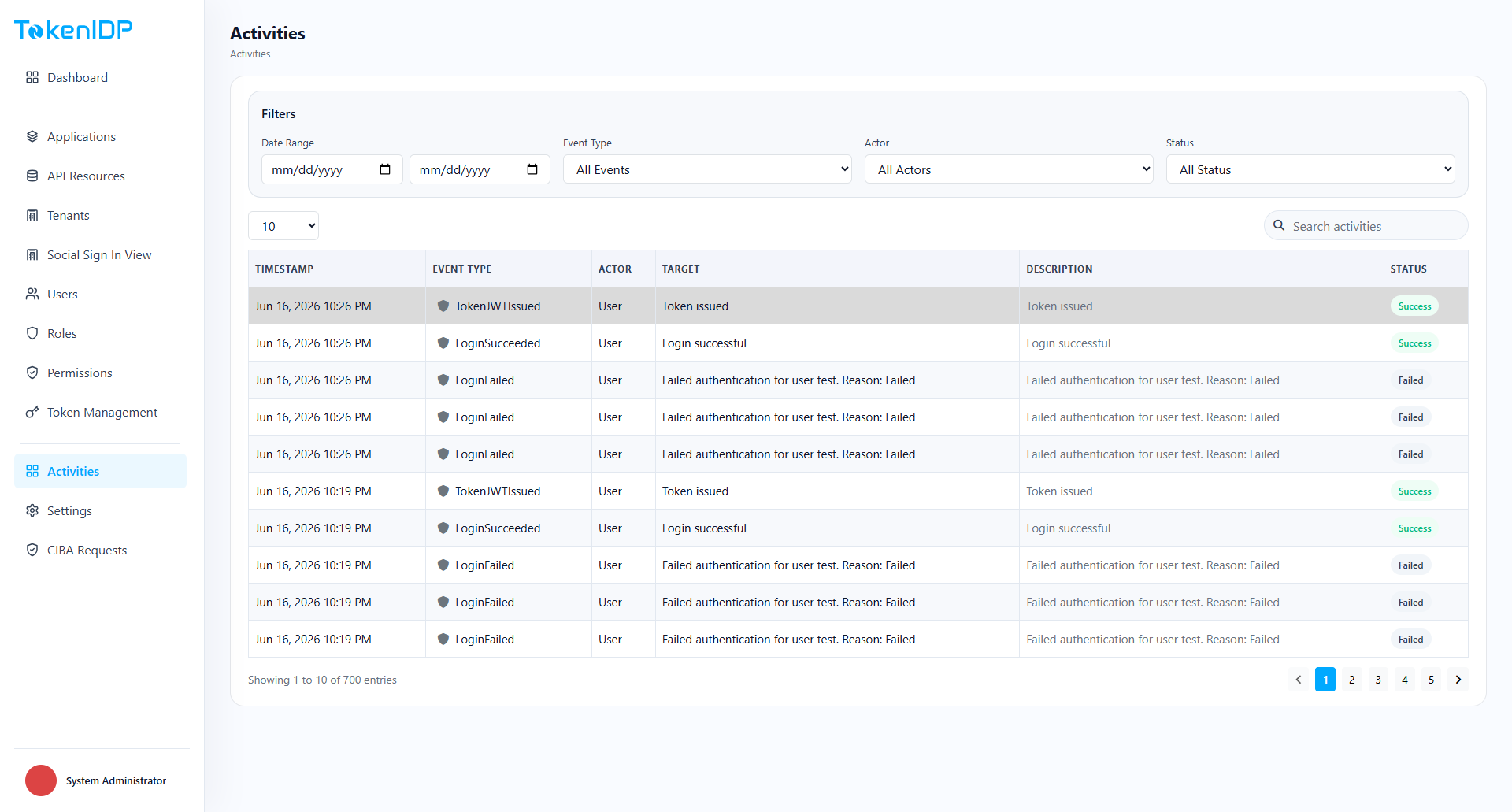This screenshot has width=1512, height=812.
Task: Click the Social Sign In View icon
Action: point(32,254)
